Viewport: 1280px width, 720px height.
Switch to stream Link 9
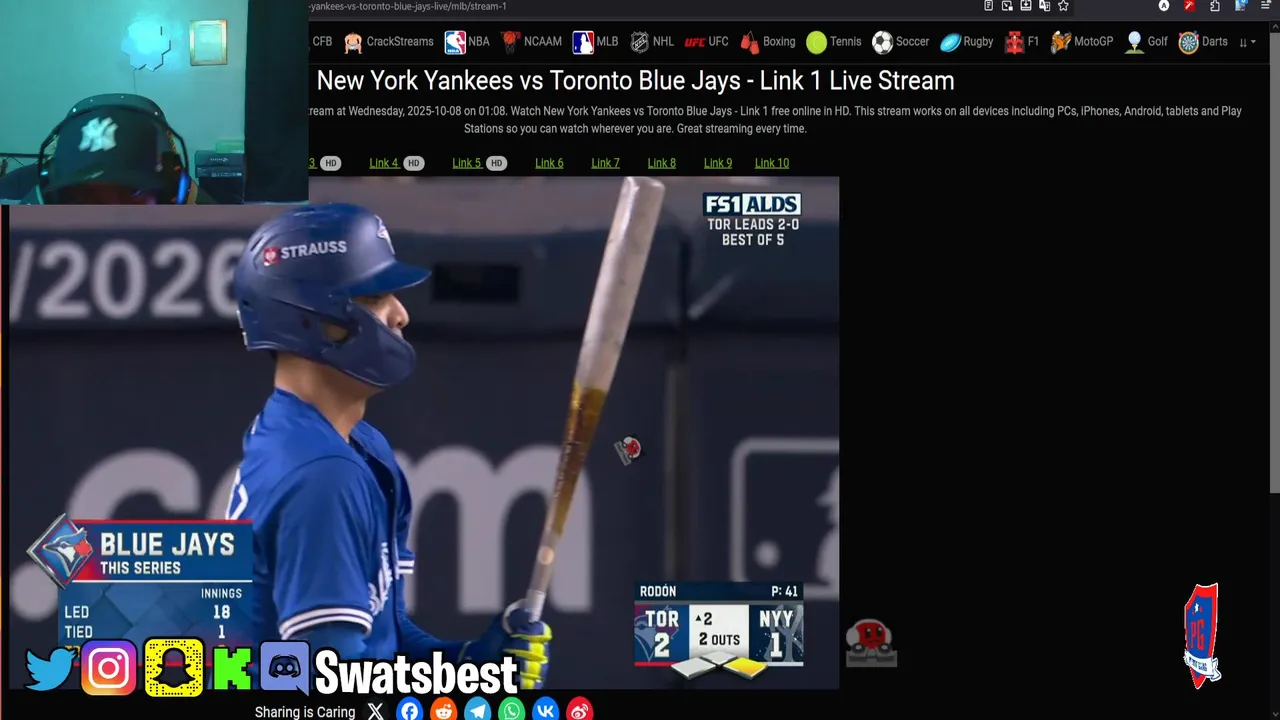717,163
